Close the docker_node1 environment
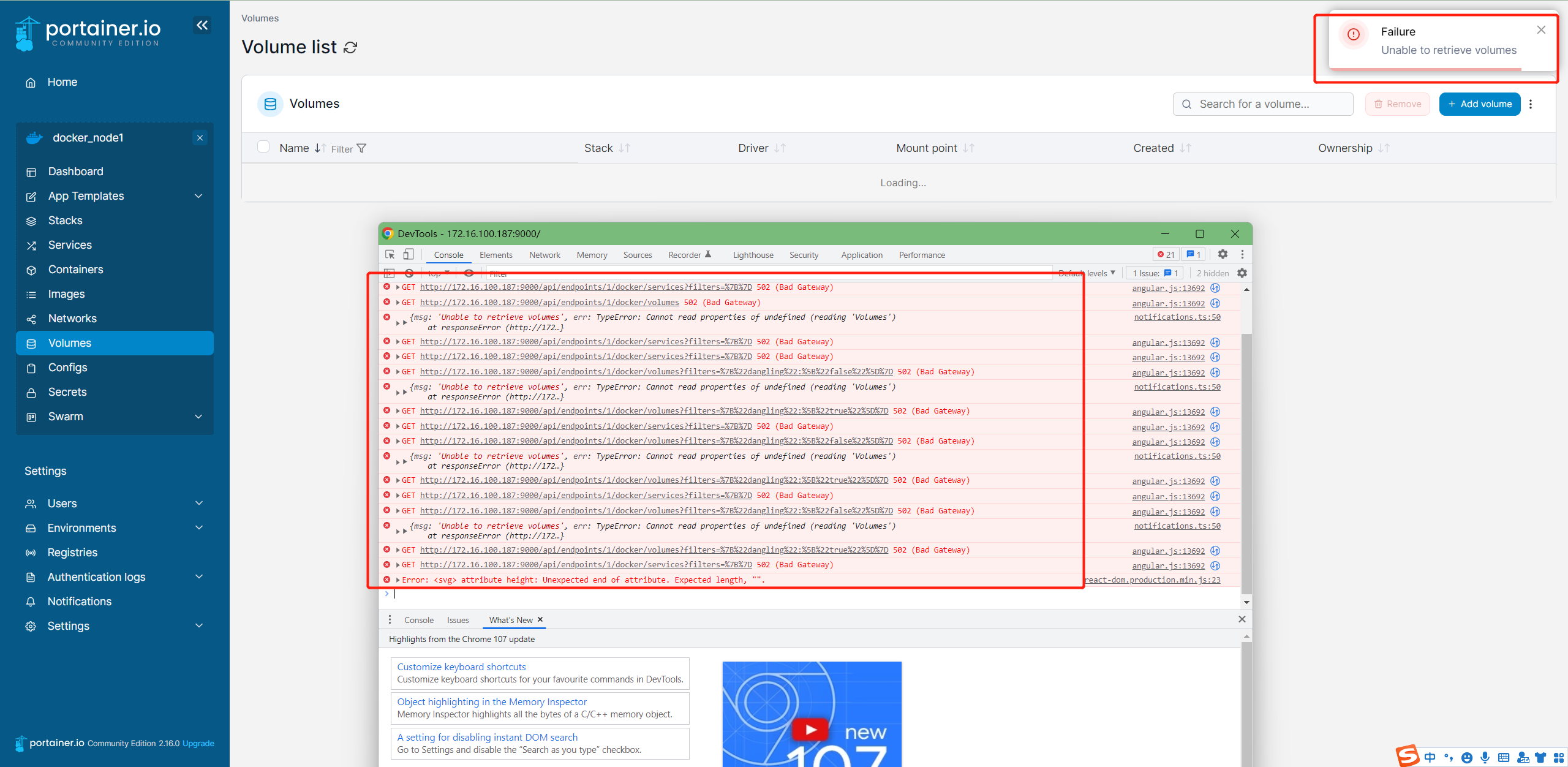1568x767 pixels. [x=200, y=138]
